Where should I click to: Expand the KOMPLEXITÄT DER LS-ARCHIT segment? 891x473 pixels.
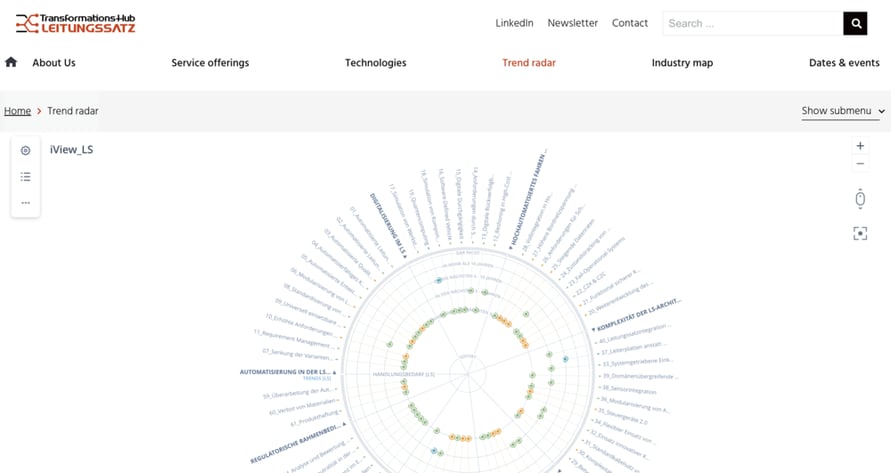(636, 314)
